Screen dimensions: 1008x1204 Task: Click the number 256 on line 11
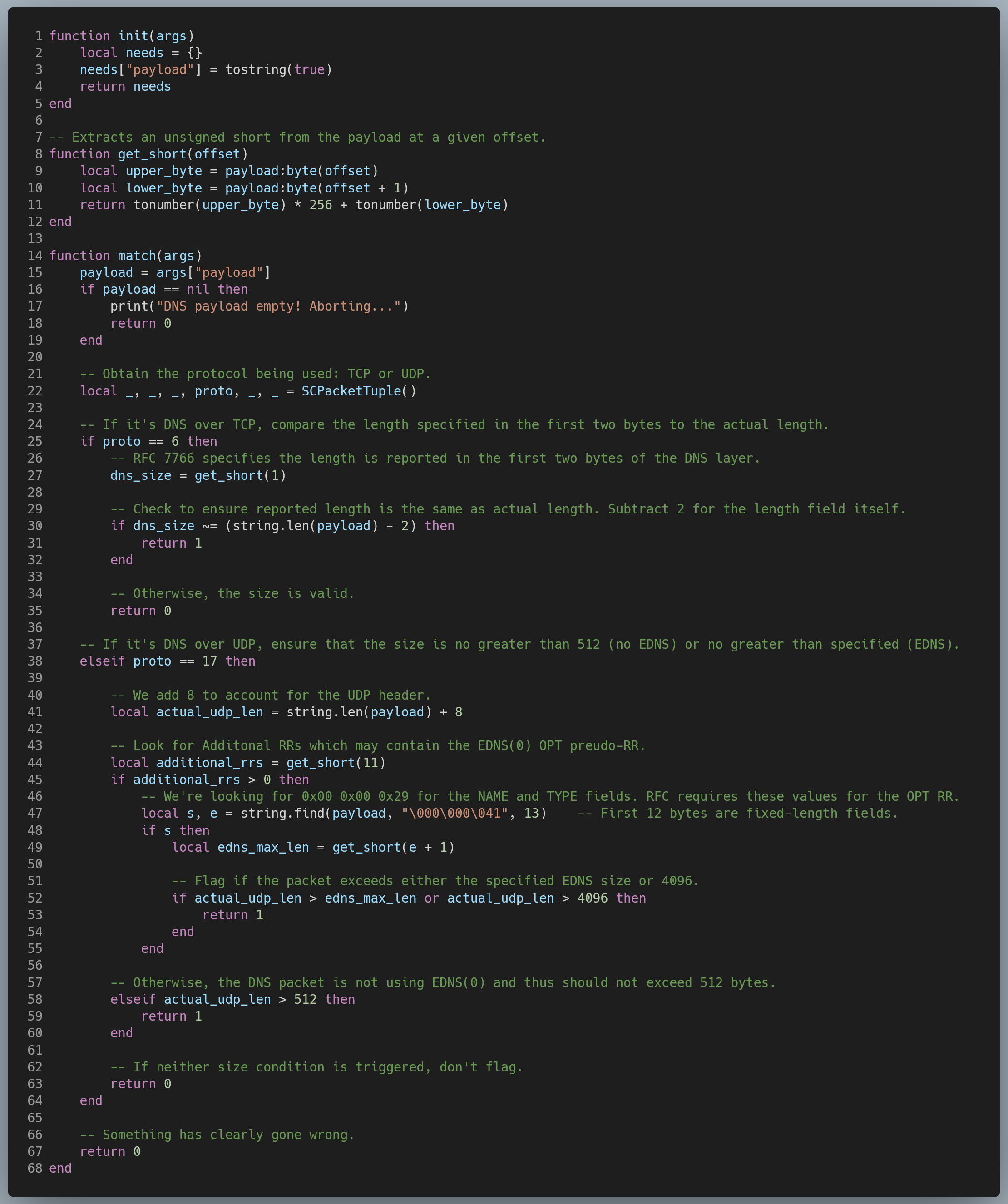[321, 205]
